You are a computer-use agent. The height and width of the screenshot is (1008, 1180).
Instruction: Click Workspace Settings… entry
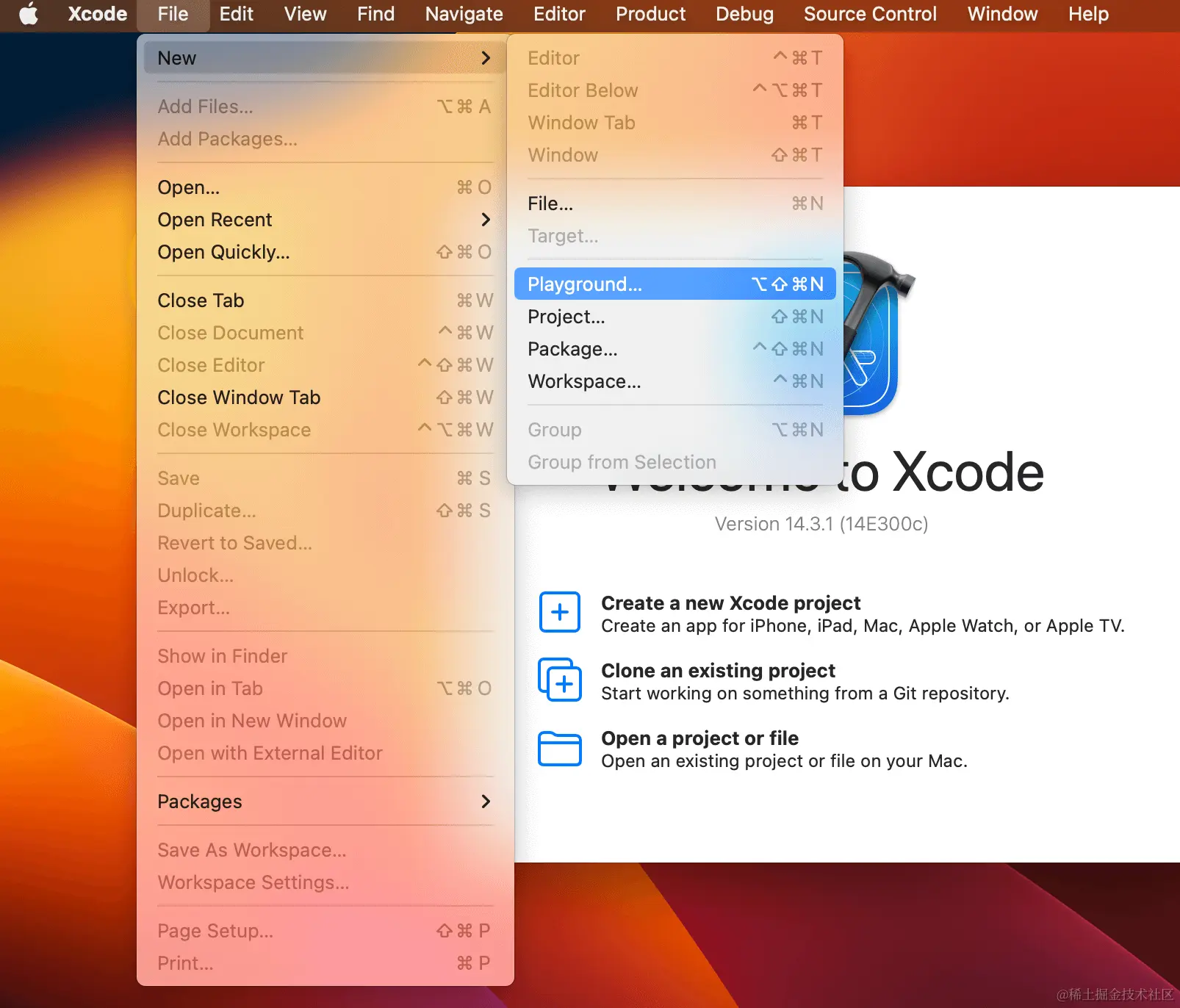(325, 882)
